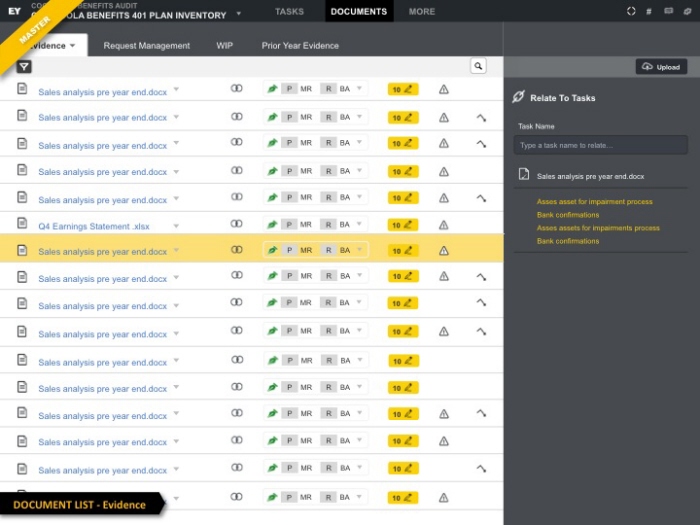The width and height of the screenshot is (700, 525).
Task: Toggle the R sign-off on Q4 Earnings row
Action: click(328, 224)
